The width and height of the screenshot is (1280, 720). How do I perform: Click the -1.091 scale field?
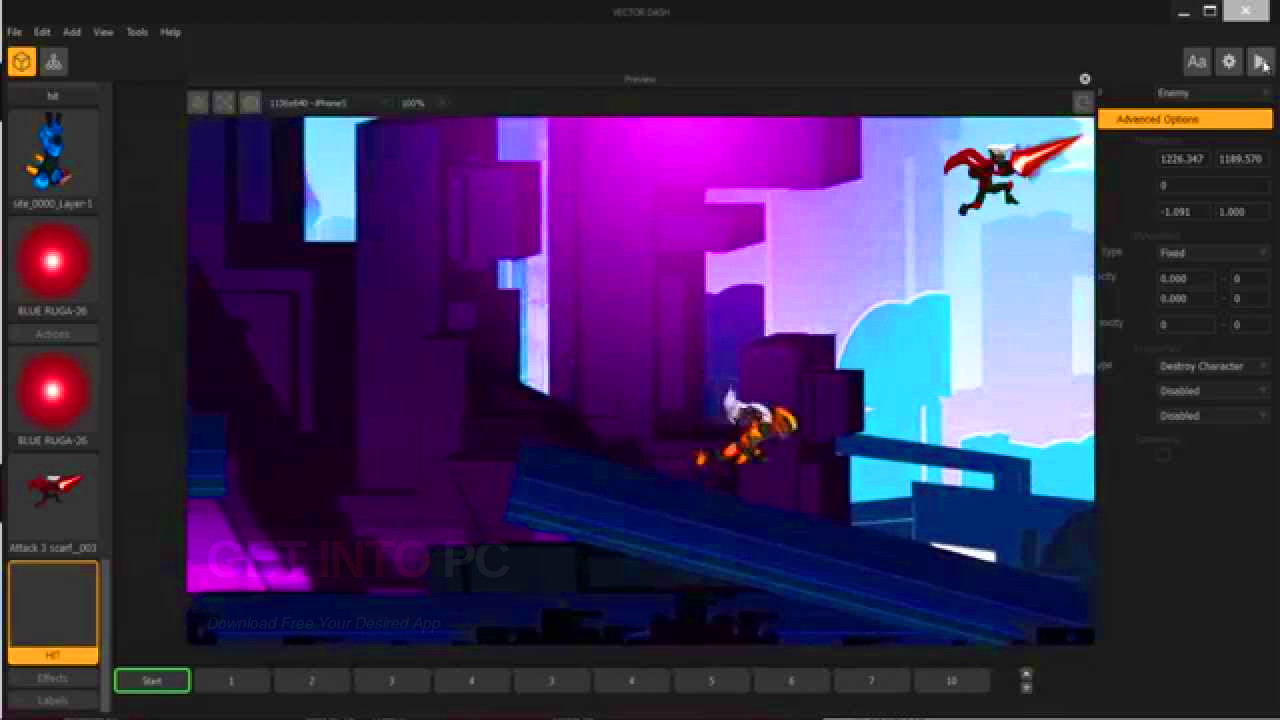pyautogui.click(x=1182, y=212)
